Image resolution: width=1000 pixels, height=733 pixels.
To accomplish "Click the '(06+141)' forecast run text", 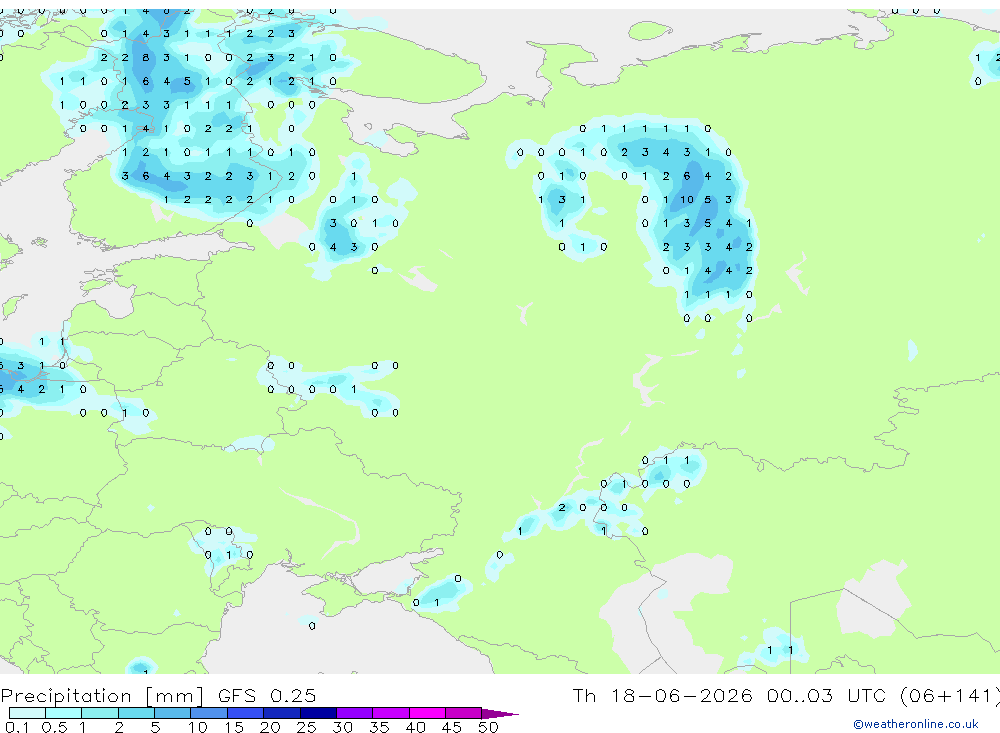I will 951,695.
